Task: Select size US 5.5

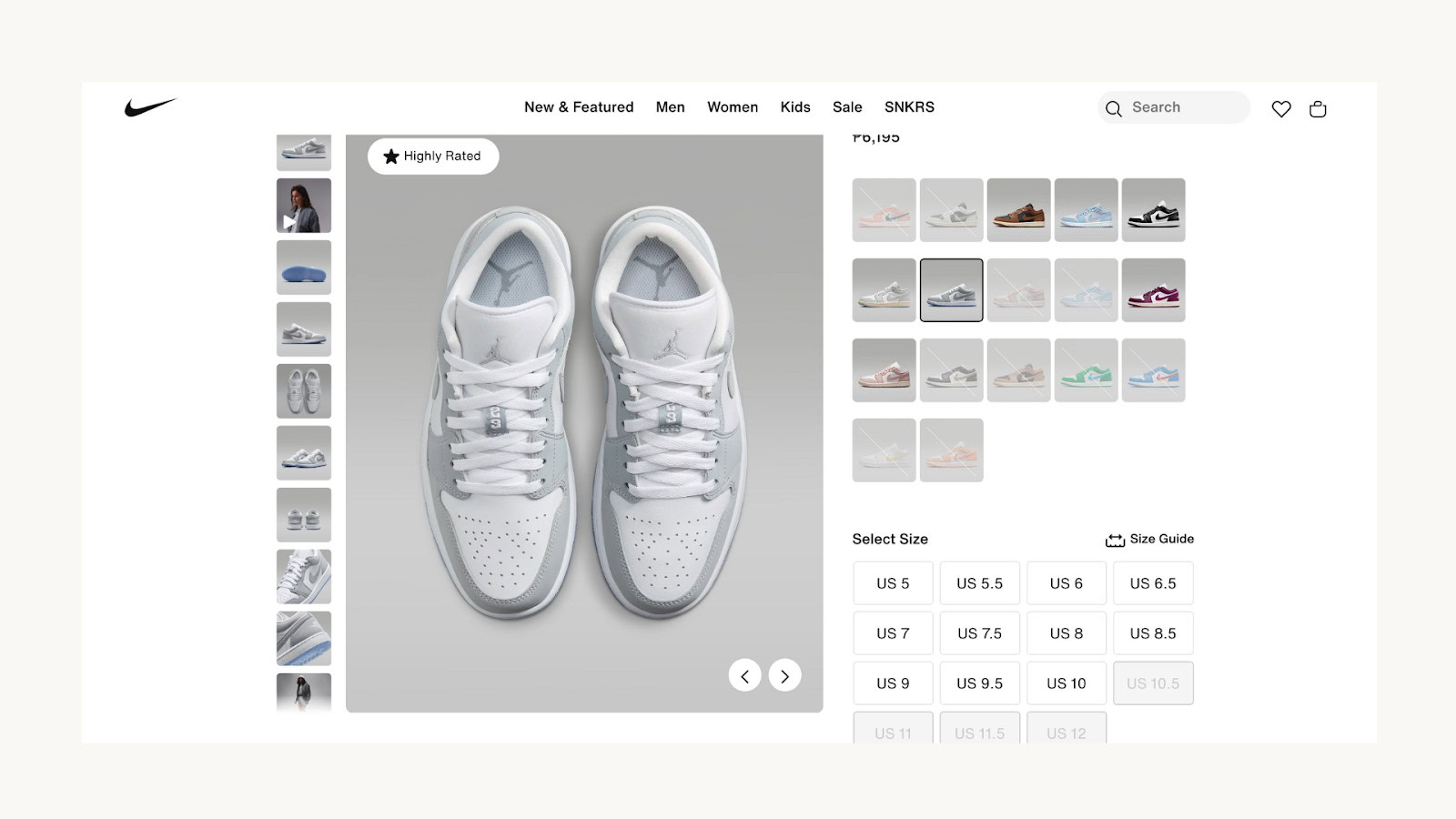Action: pyautogui.click(x=979, y=583)
